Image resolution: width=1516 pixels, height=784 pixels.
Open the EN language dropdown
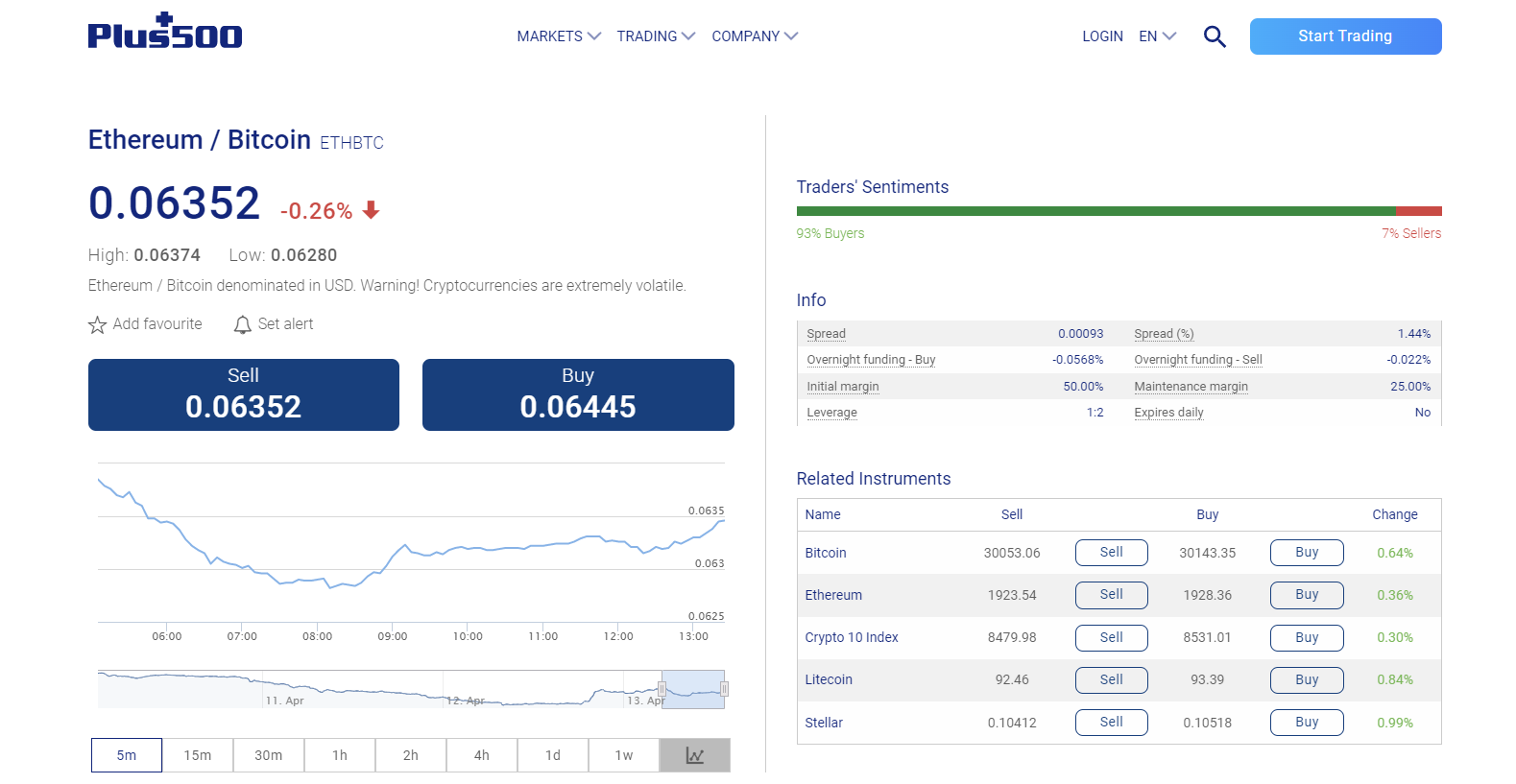tap(1157, 36)
